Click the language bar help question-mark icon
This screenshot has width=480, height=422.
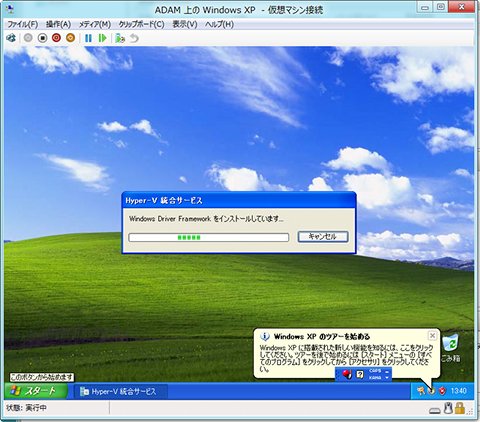pos(360,374)
